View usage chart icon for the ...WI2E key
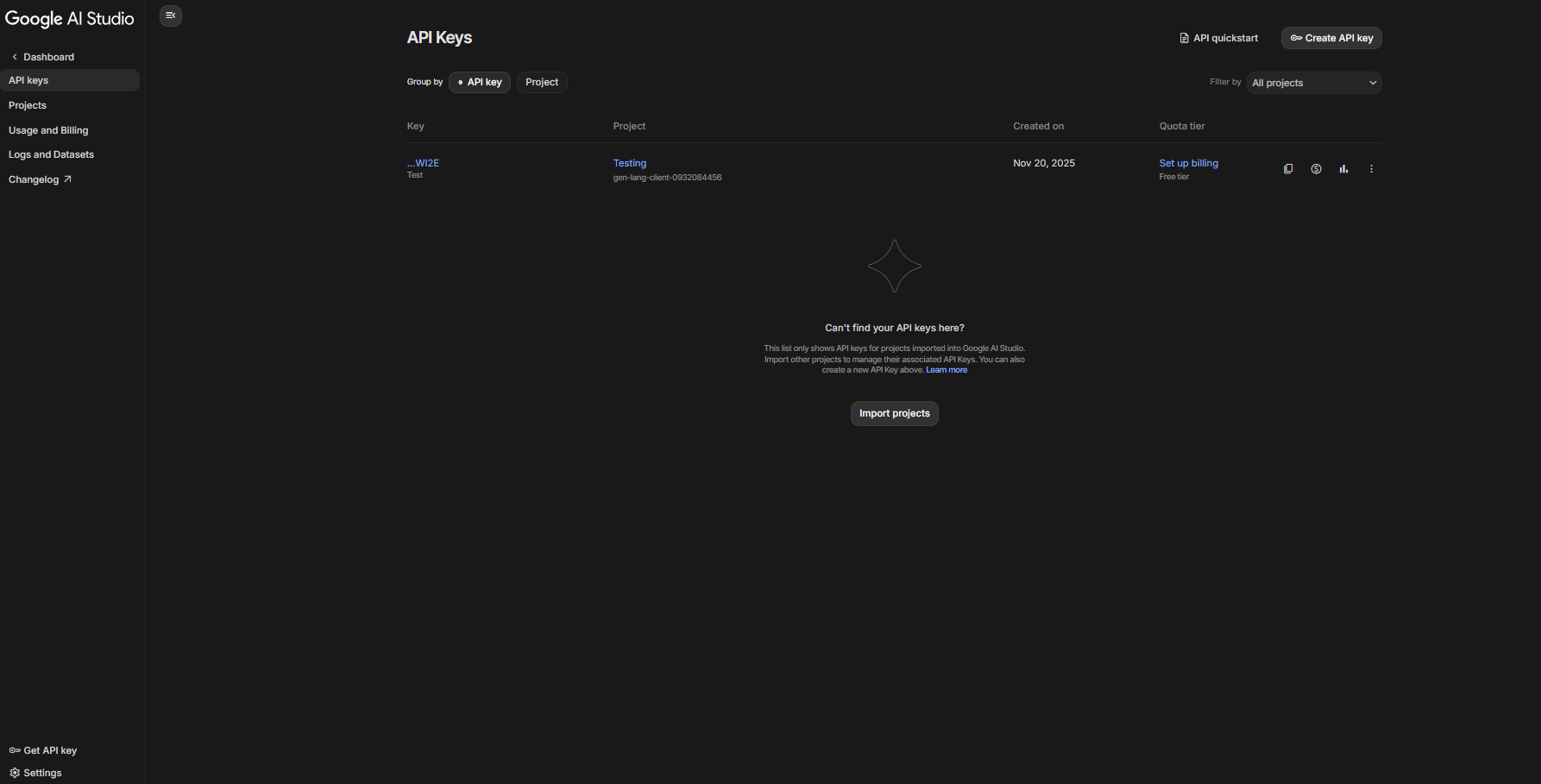 point(1343,169)
